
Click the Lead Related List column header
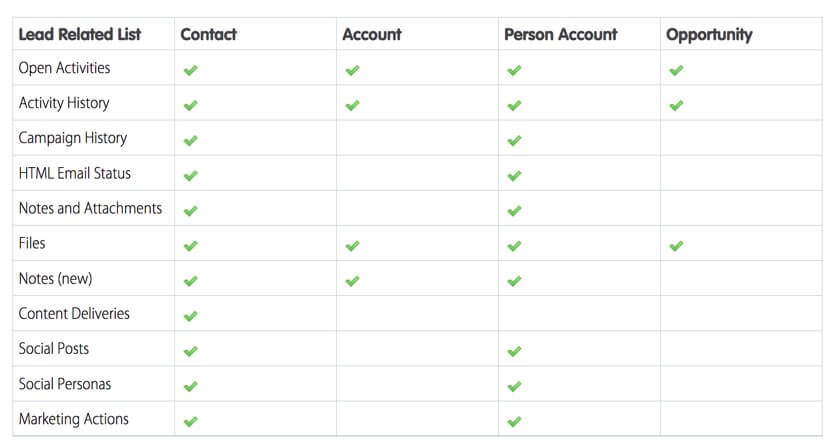coord(80,34)
